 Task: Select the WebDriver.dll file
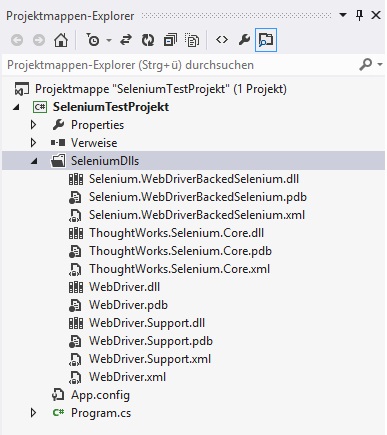[124, 287]
